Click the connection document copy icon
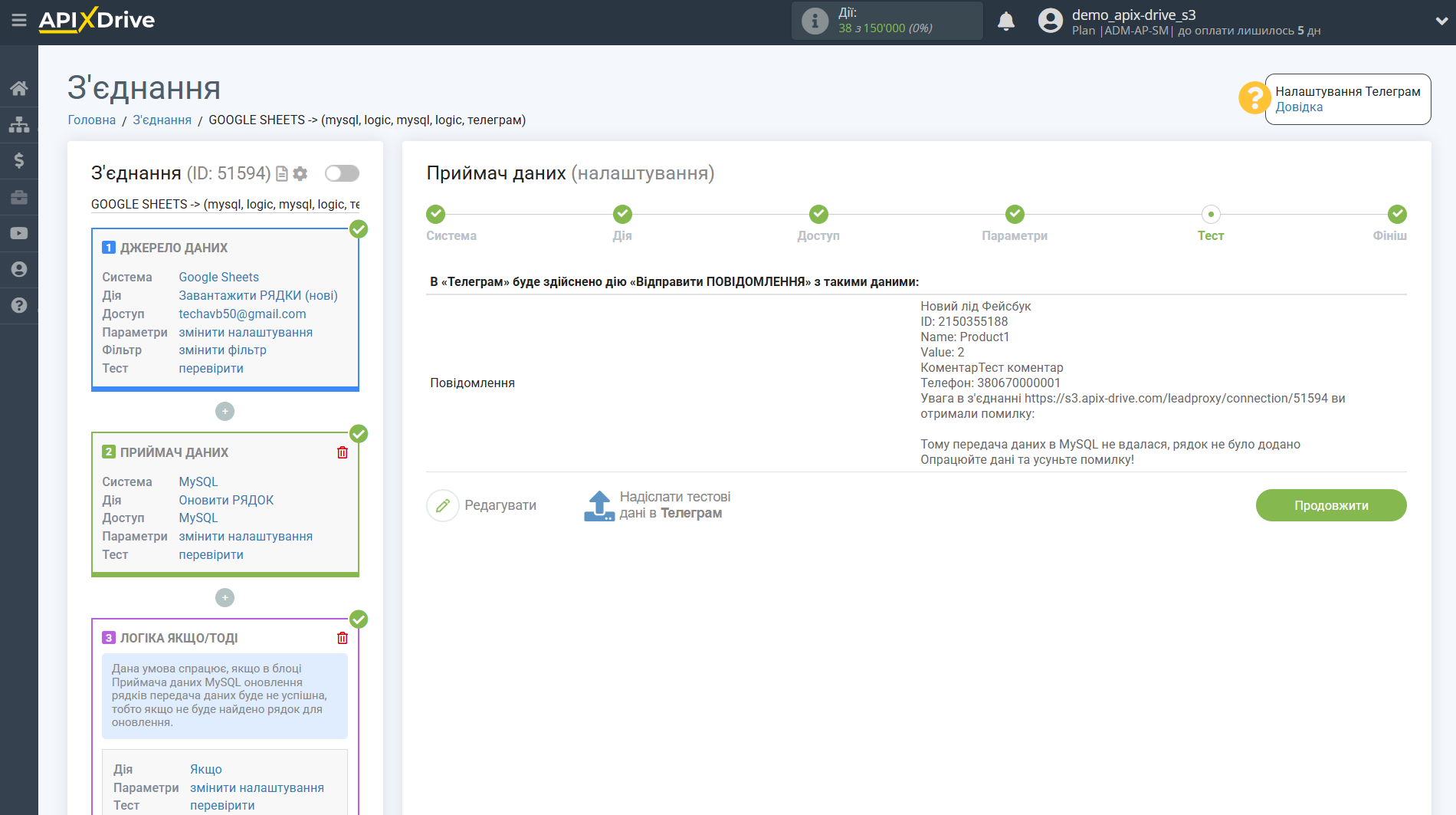1456x815 pixels. (x=282, y=174)
